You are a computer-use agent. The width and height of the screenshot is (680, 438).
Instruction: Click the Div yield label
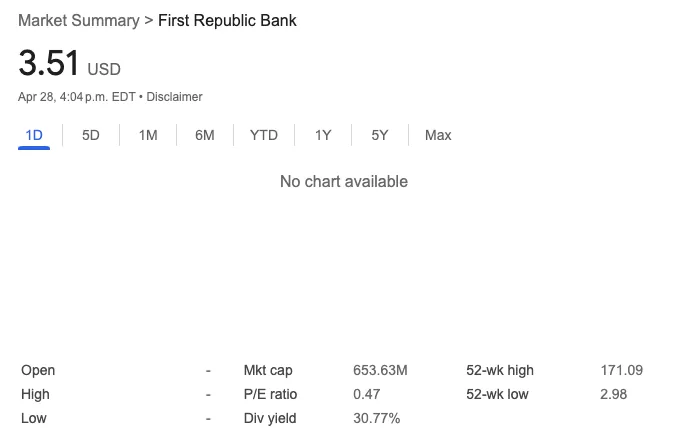coord(270,418)
